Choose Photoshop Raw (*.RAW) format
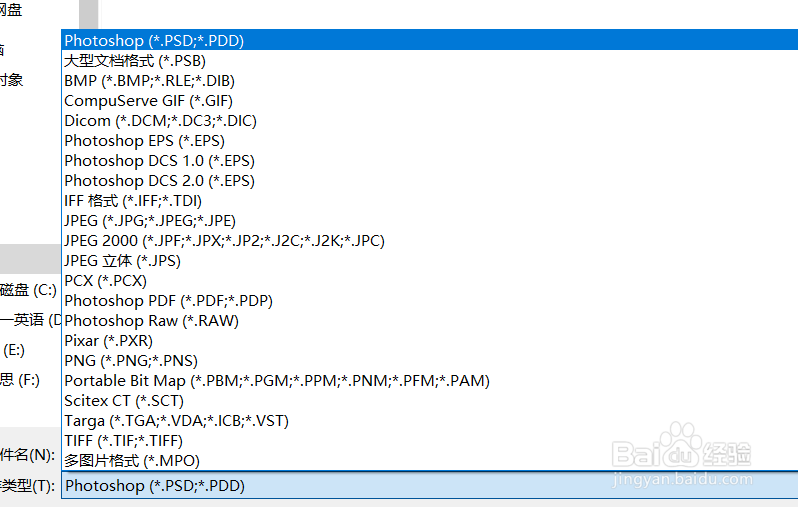 tap(430, 321)
